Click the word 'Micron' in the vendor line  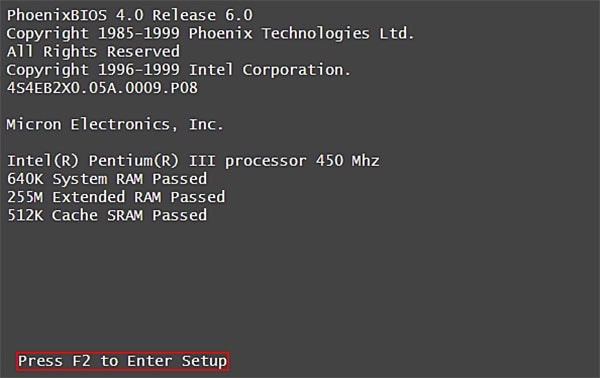[34, 125]
